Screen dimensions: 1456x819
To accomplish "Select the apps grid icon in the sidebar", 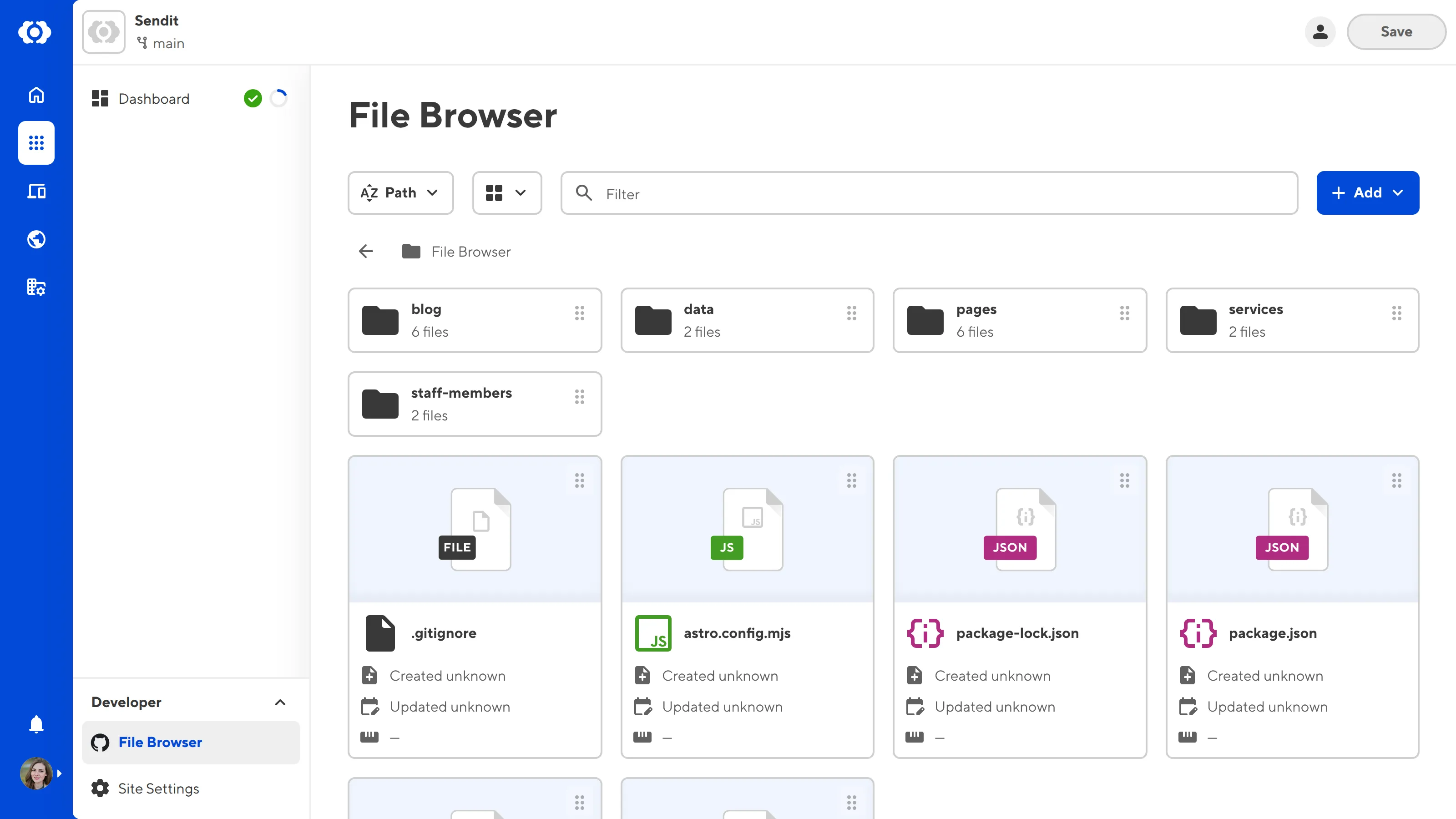I will point(36,143).
